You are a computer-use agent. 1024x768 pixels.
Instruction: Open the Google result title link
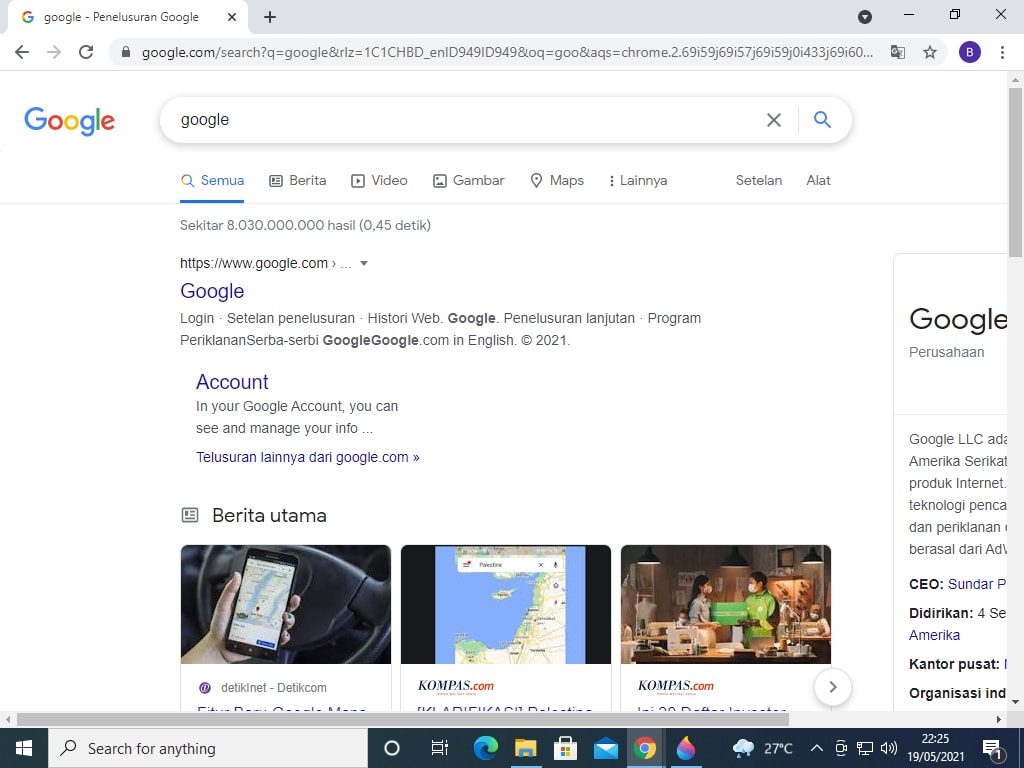212,291
